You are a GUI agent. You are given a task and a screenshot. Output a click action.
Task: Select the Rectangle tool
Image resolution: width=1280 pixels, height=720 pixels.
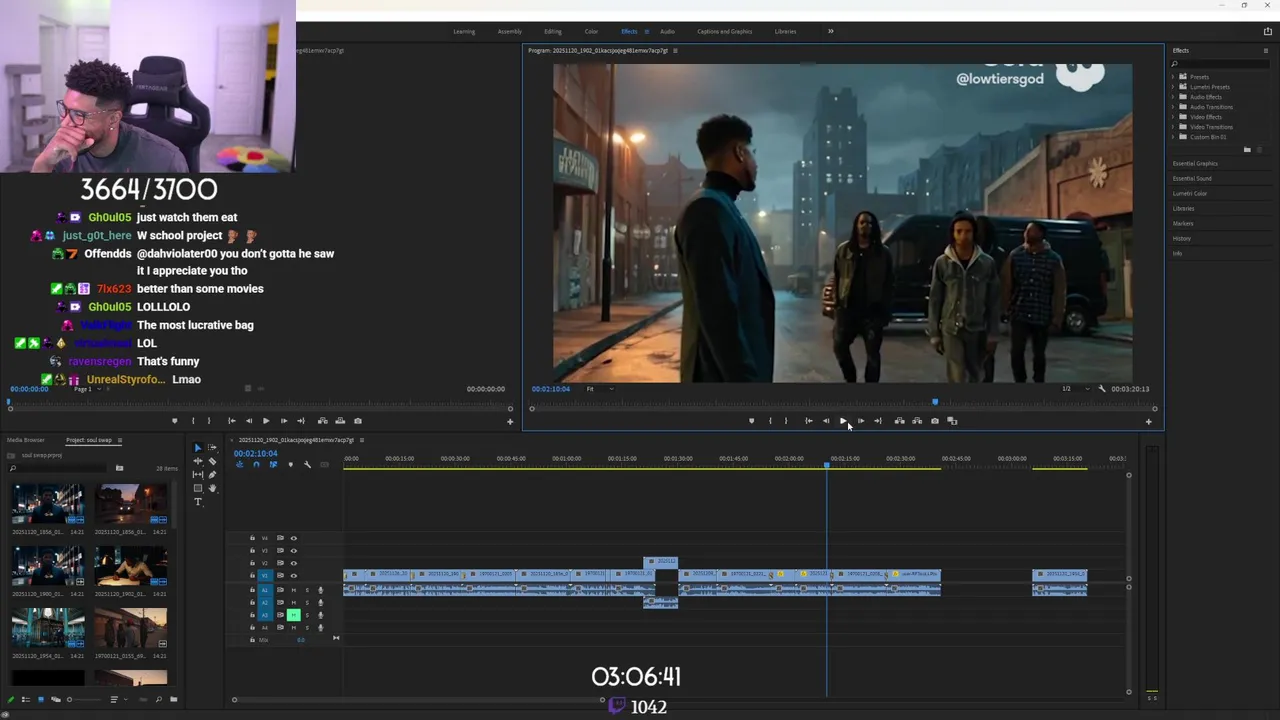(x=198, y=488)
